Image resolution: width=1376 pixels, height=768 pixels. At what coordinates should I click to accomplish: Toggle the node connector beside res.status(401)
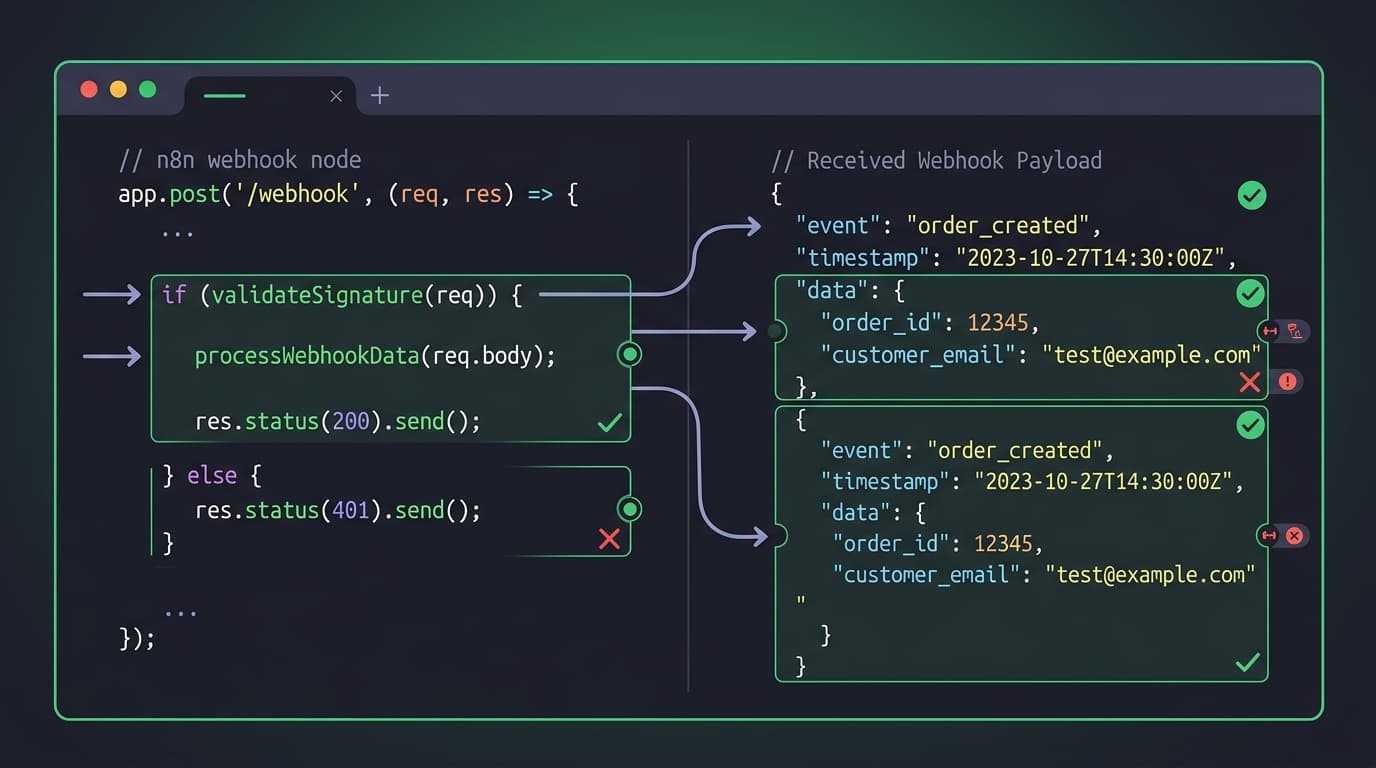click(x=629, y=509)
